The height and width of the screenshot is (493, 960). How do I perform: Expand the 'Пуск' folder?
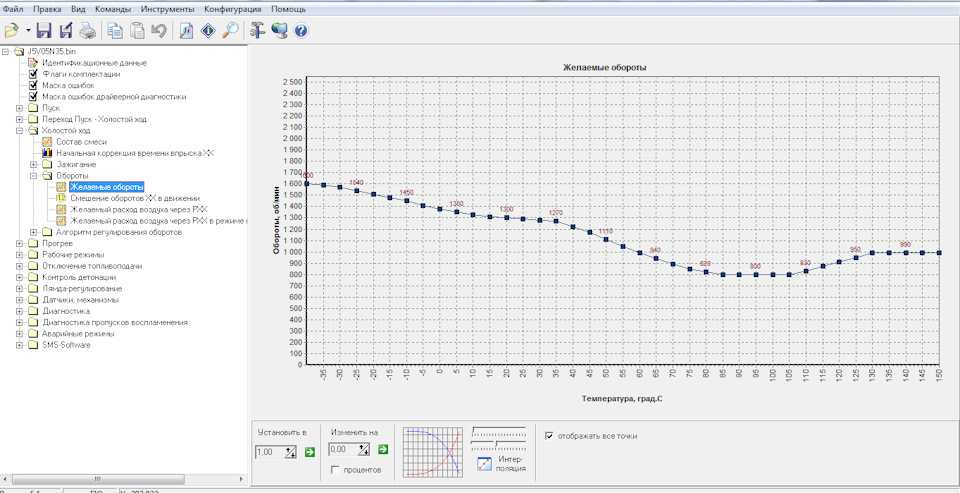pyautogui.click(x=20, y=108)
